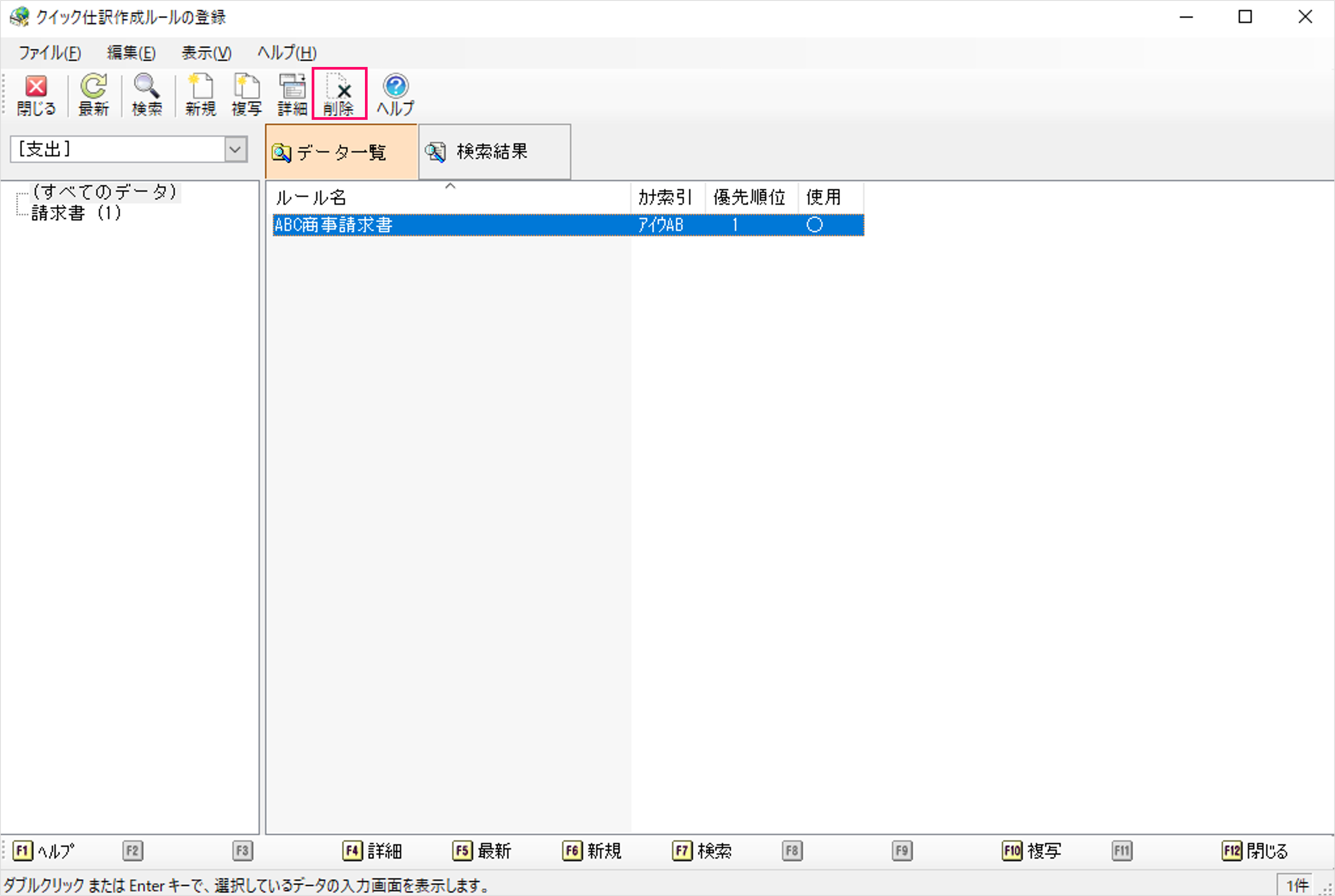Viewport: 1335px width, 896px height.
Task: Click the 優先順位 column header
Action: (750, 198)
